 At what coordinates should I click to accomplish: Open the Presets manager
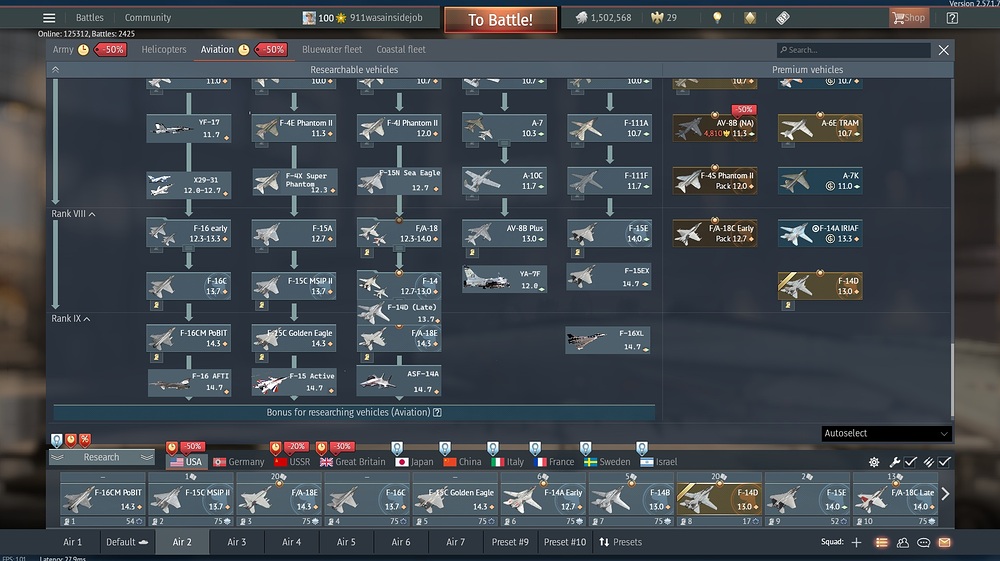tap(621, 542)
